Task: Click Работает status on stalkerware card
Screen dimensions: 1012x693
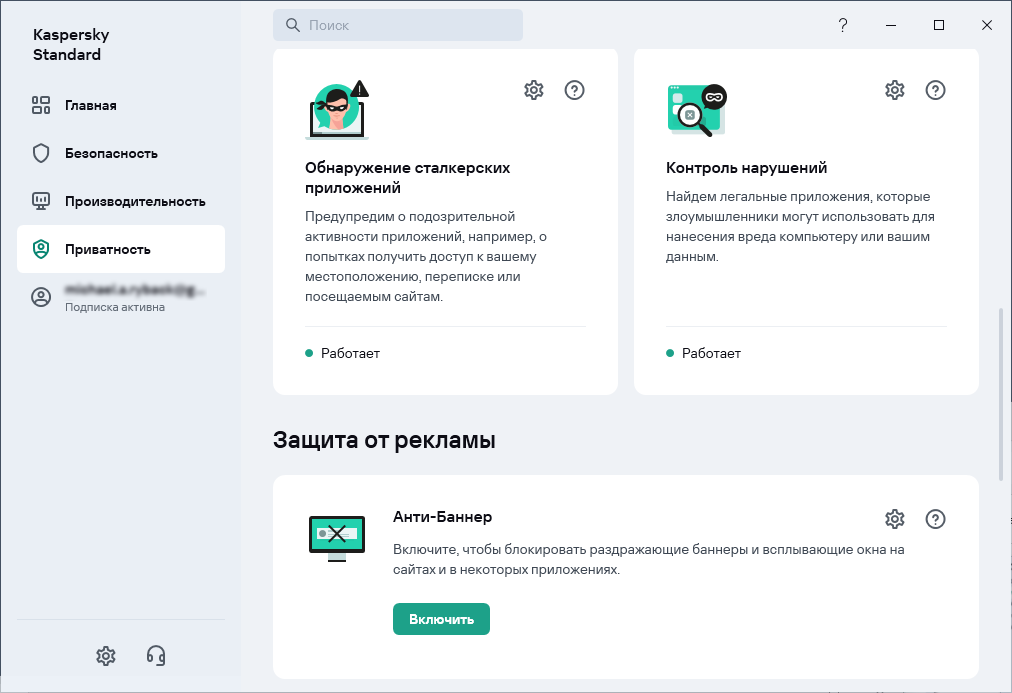Action: pyautogui.click(x=343, y=353)
